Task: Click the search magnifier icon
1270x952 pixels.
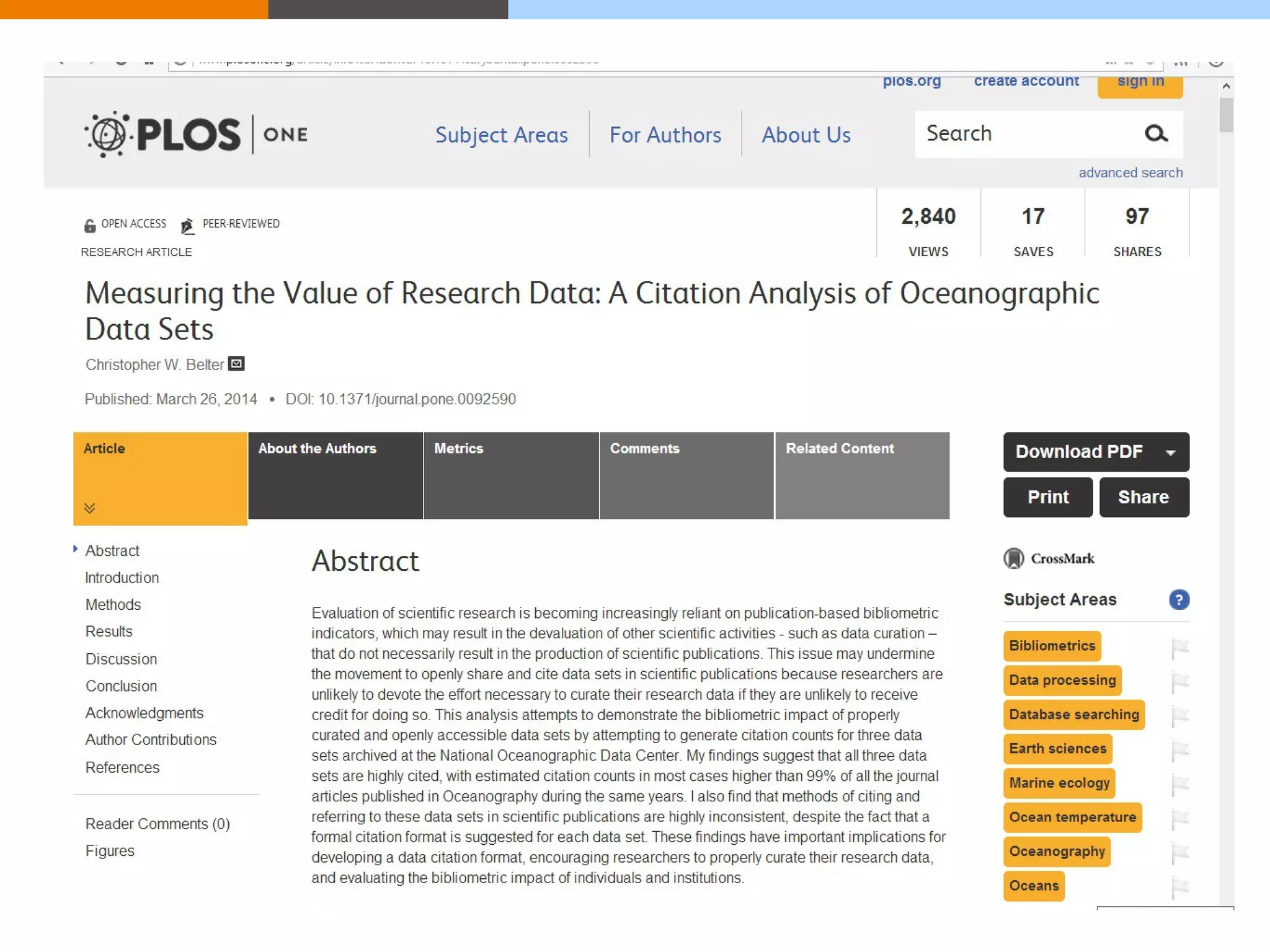Action: 1156,133
